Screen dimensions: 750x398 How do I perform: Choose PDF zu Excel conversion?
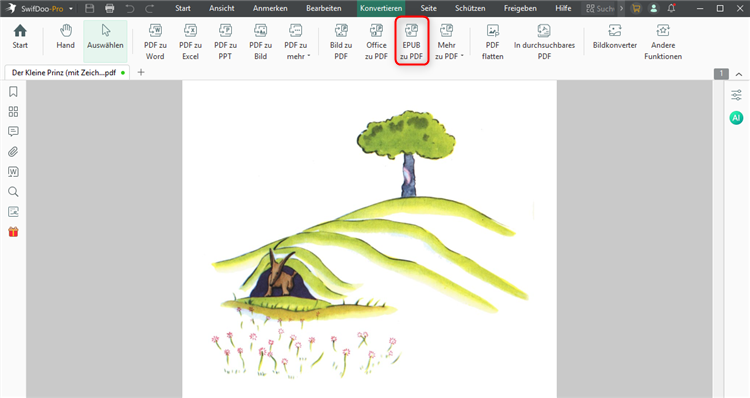coord(190,42)
